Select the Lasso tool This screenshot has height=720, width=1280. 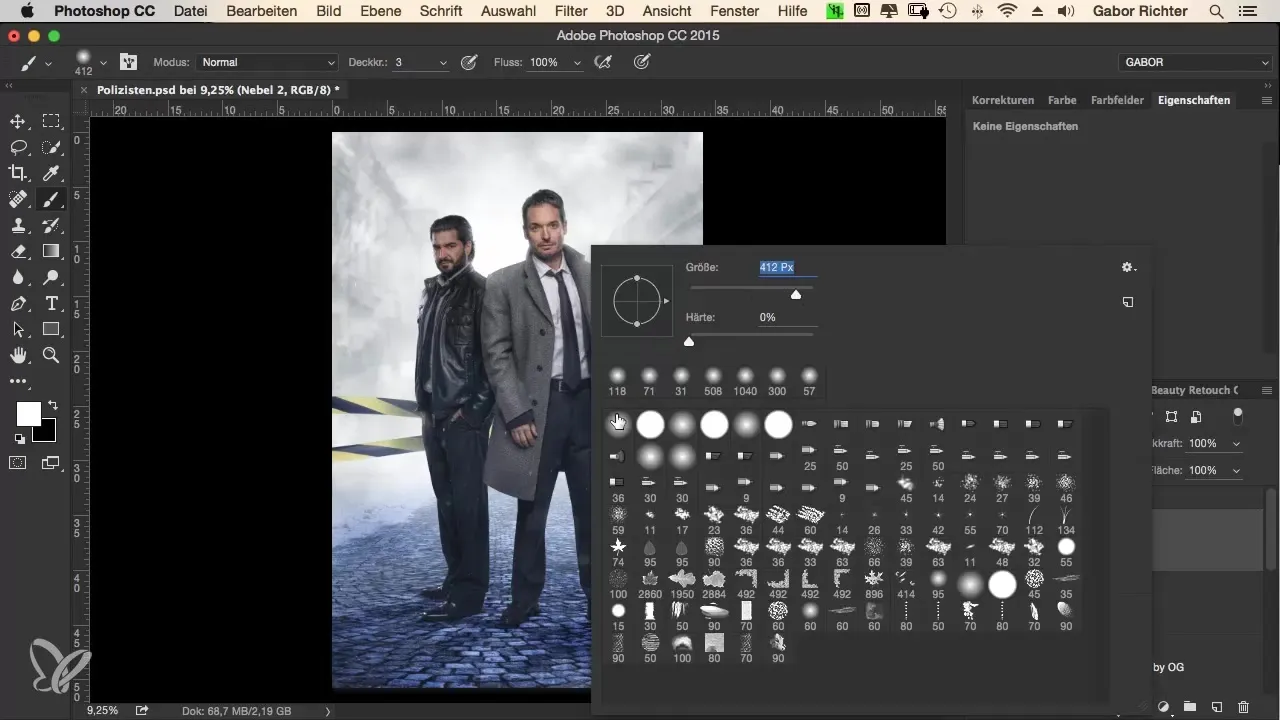[x=18, y=148]
